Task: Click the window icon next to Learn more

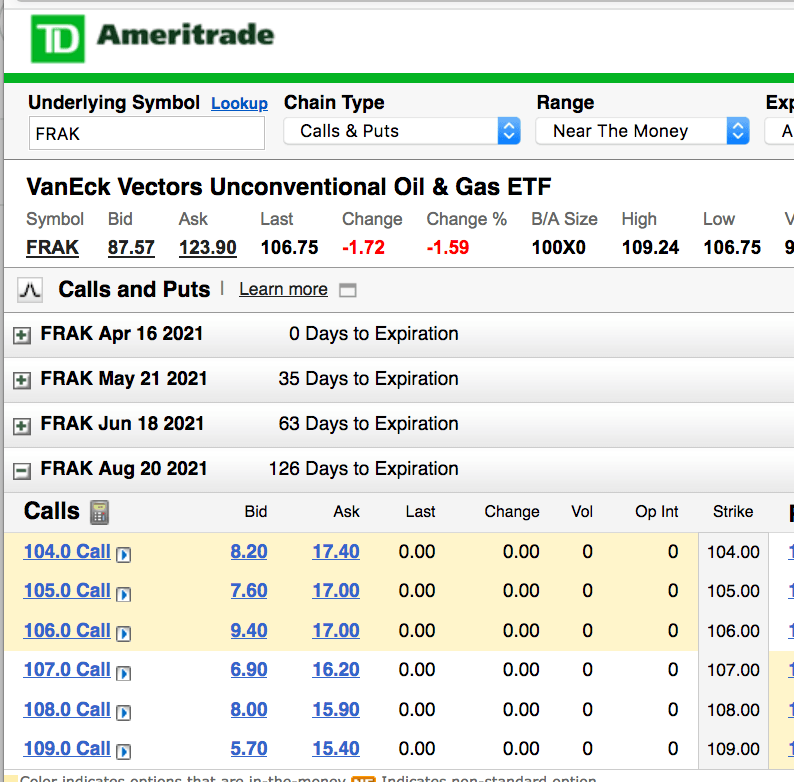Action: (348, 290)
